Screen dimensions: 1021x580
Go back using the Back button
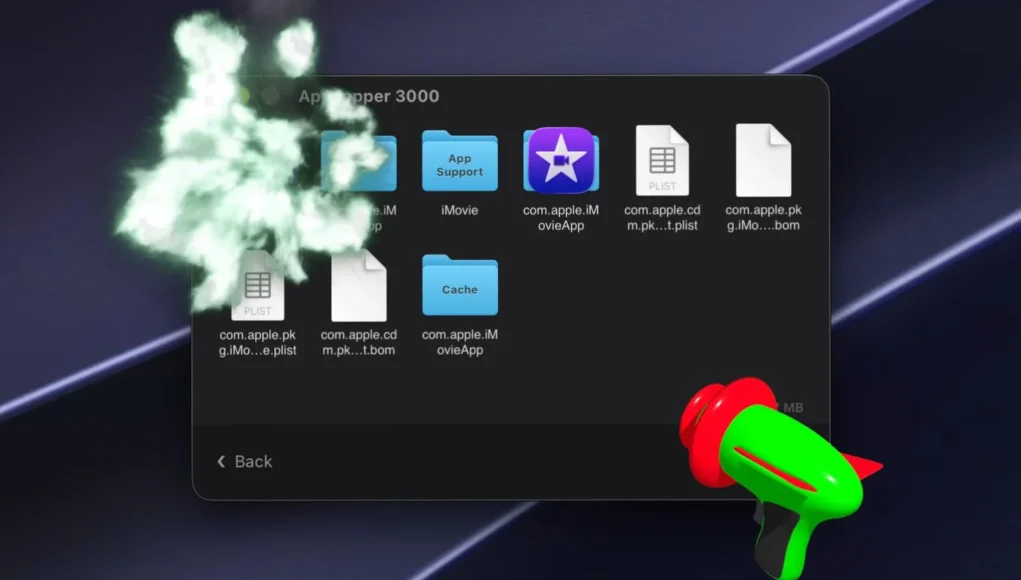coord(245,462)
